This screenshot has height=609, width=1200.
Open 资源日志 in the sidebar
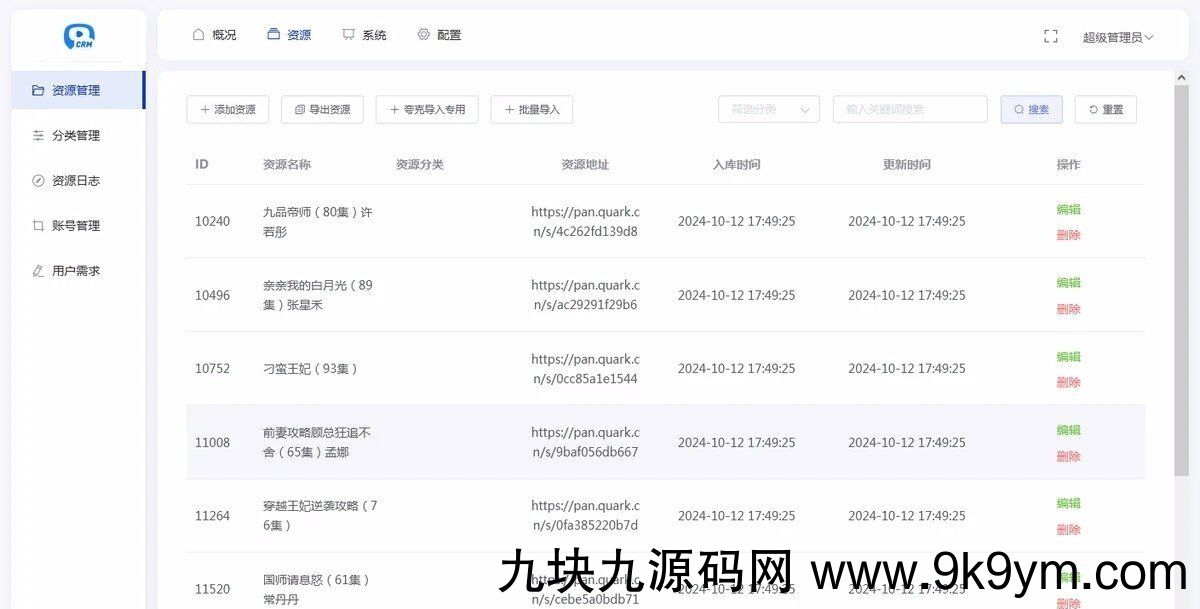75,181
